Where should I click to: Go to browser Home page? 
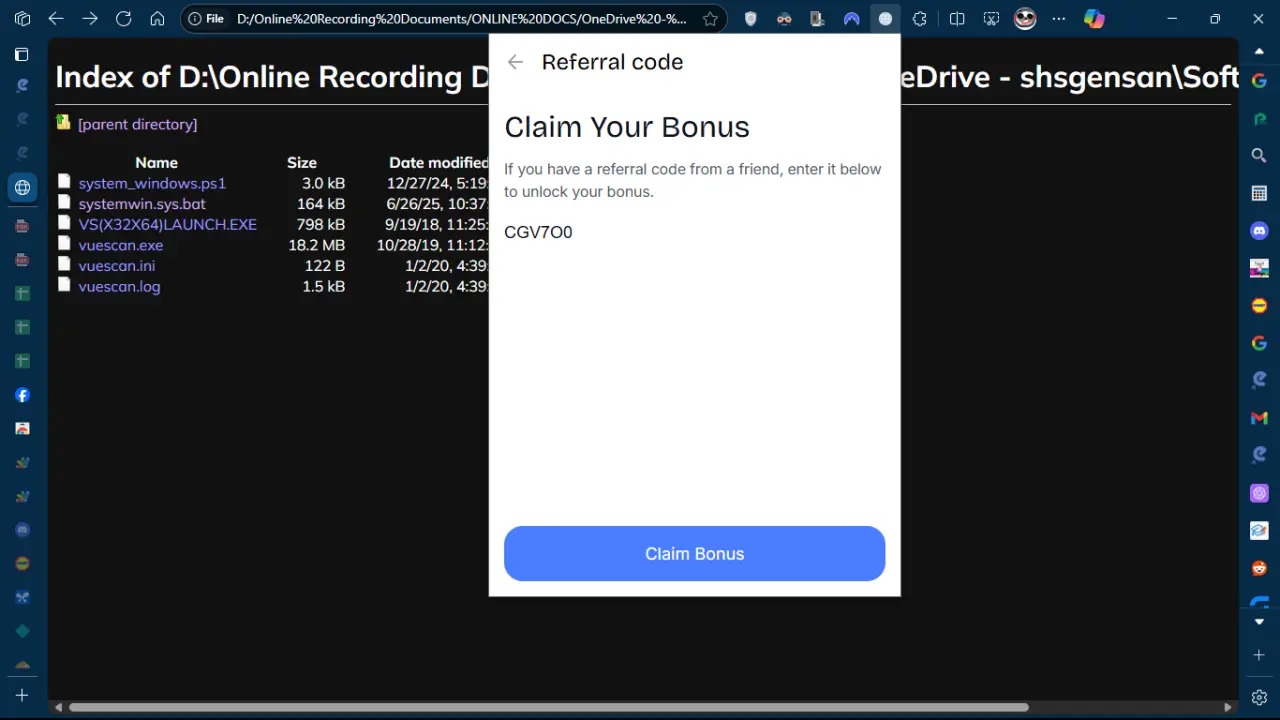[x=157, y=19]
